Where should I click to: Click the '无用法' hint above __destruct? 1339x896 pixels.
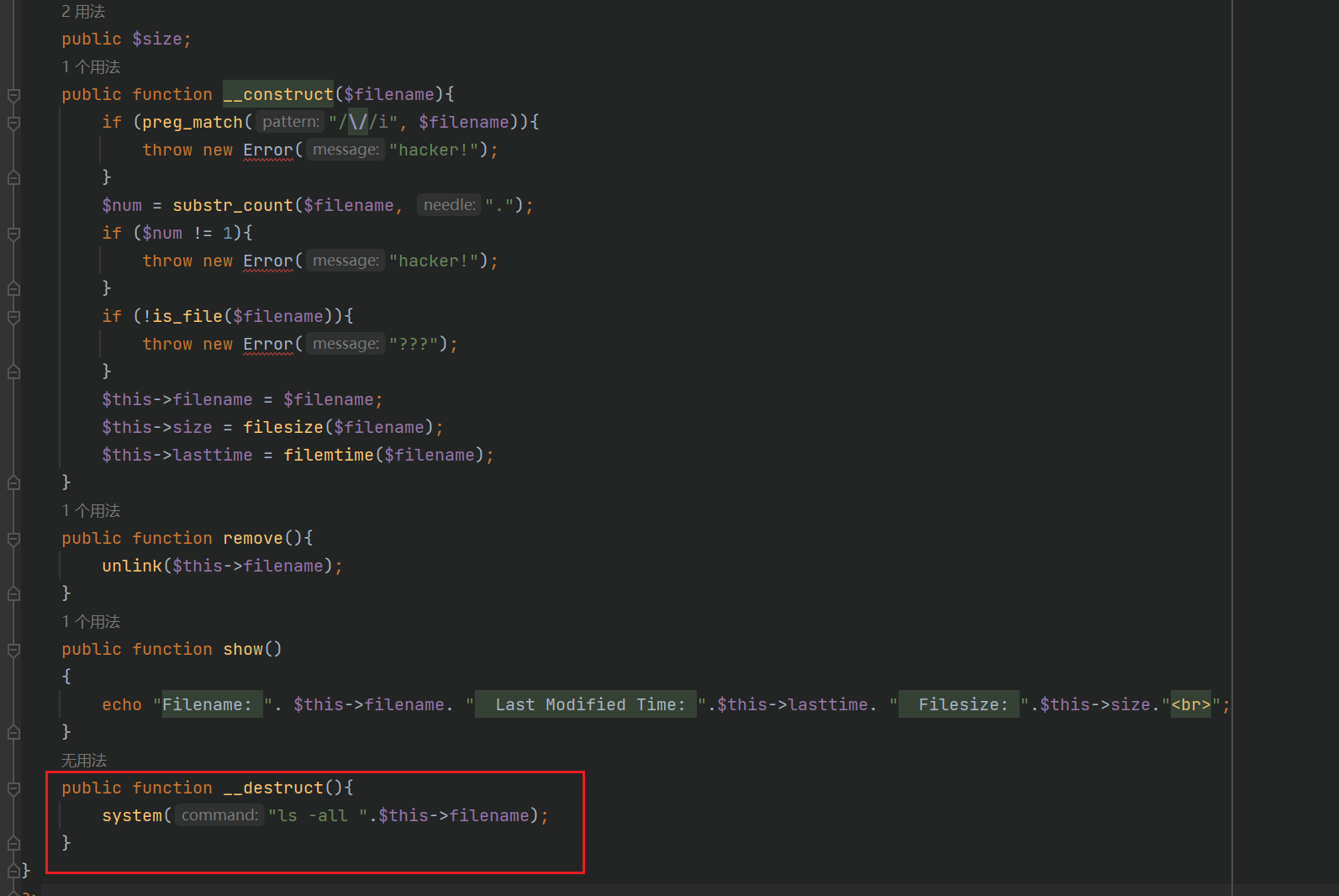84,761
